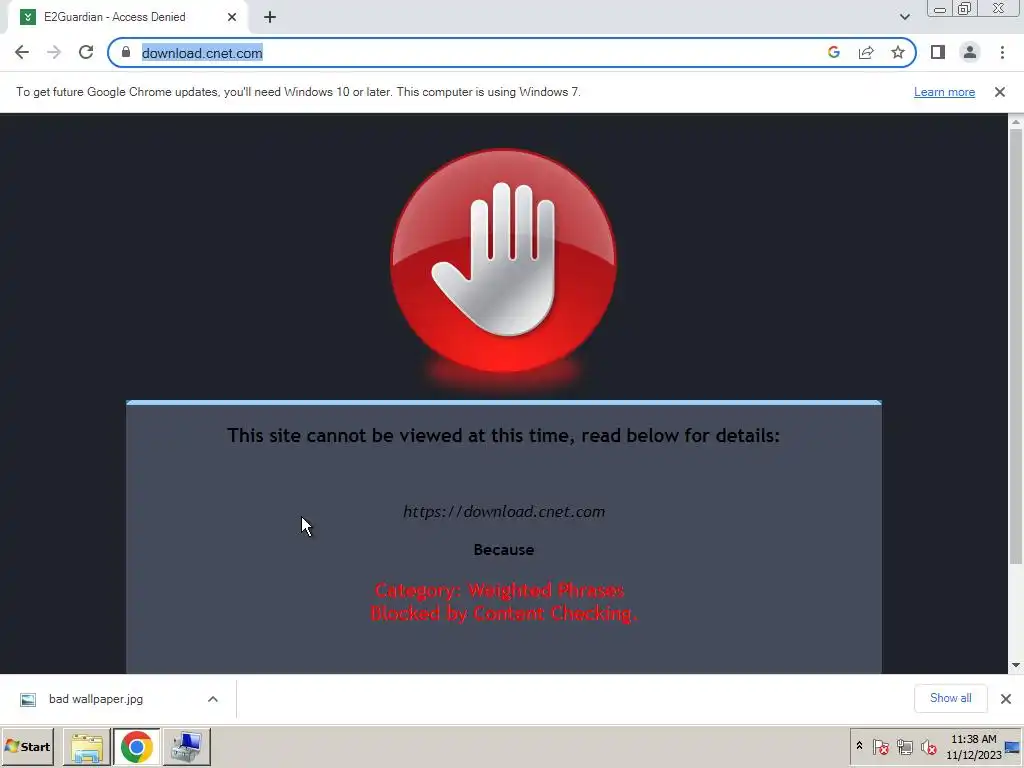Go back to the previous page

coord(22,52)
